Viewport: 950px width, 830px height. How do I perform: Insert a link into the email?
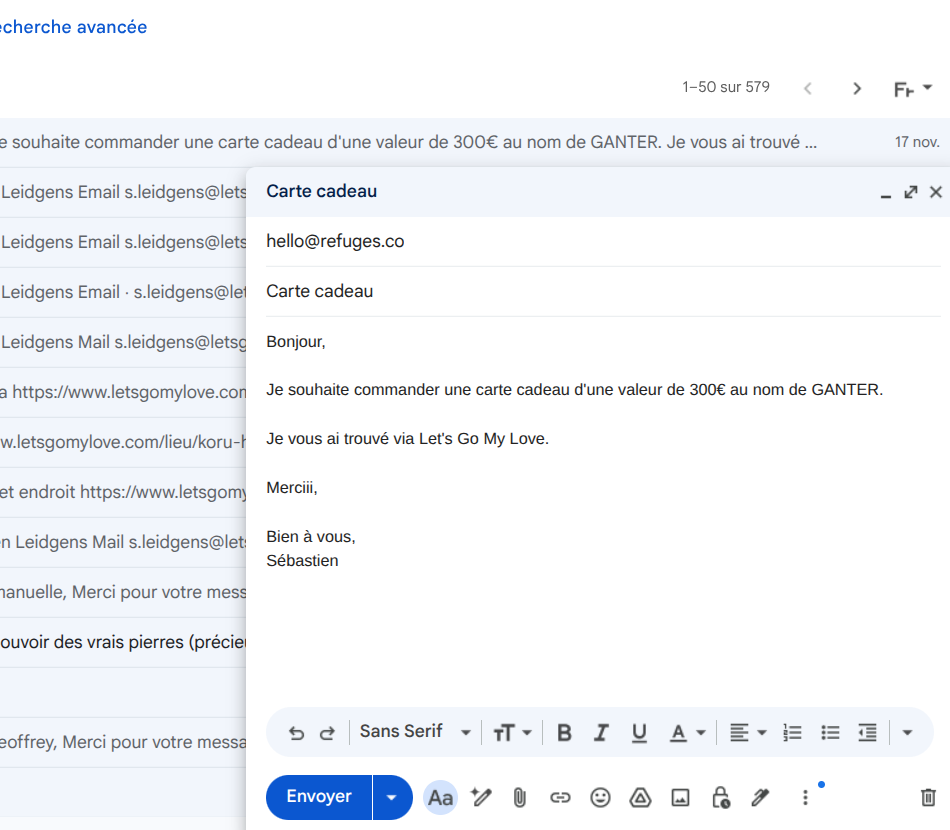560,797
